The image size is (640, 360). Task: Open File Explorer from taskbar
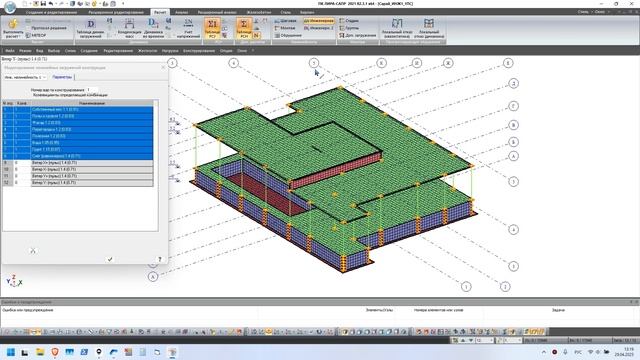pyautogui.click(x=40, y=352)
